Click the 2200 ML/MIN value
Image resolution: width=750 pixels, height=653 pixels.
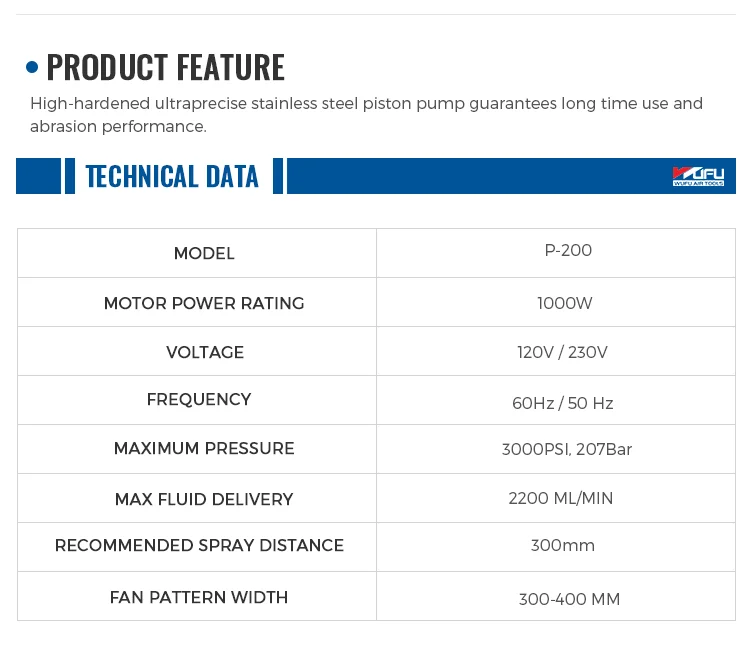click(561, 499)
